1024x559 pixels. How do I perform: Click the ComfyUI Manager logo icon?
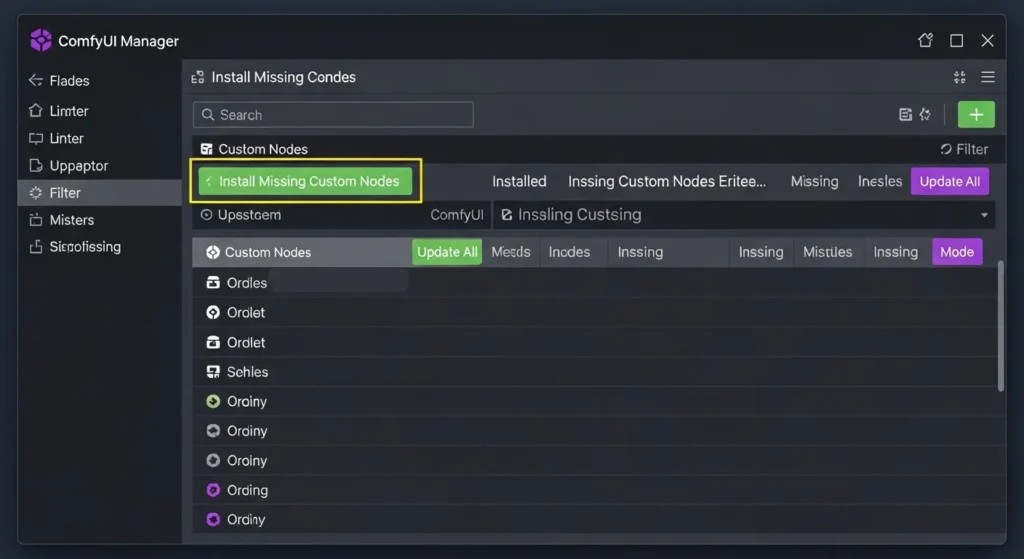(41, 41)
